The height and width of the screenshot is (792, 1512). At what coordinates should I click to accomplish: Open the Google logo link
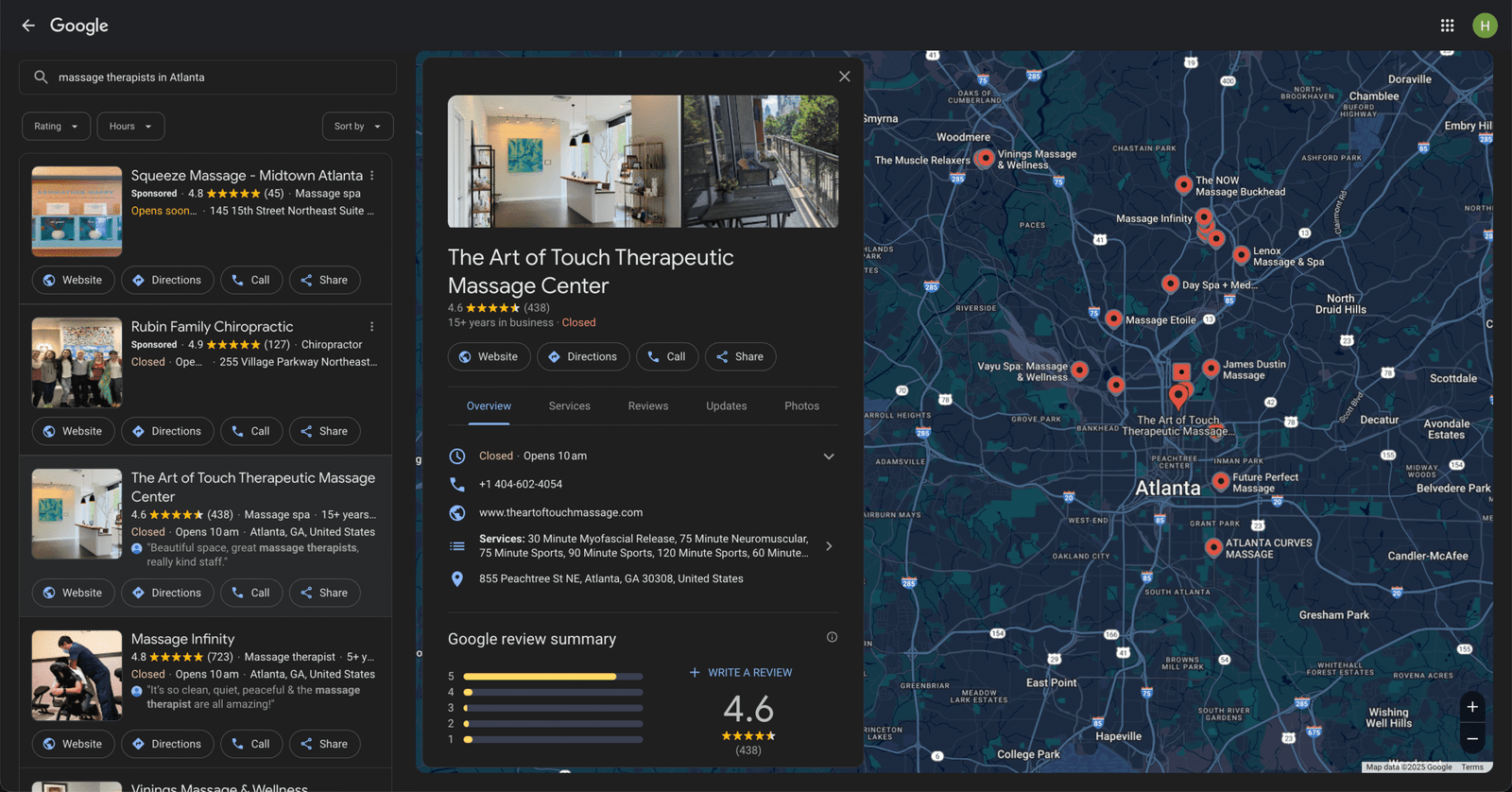coord(79,26)
